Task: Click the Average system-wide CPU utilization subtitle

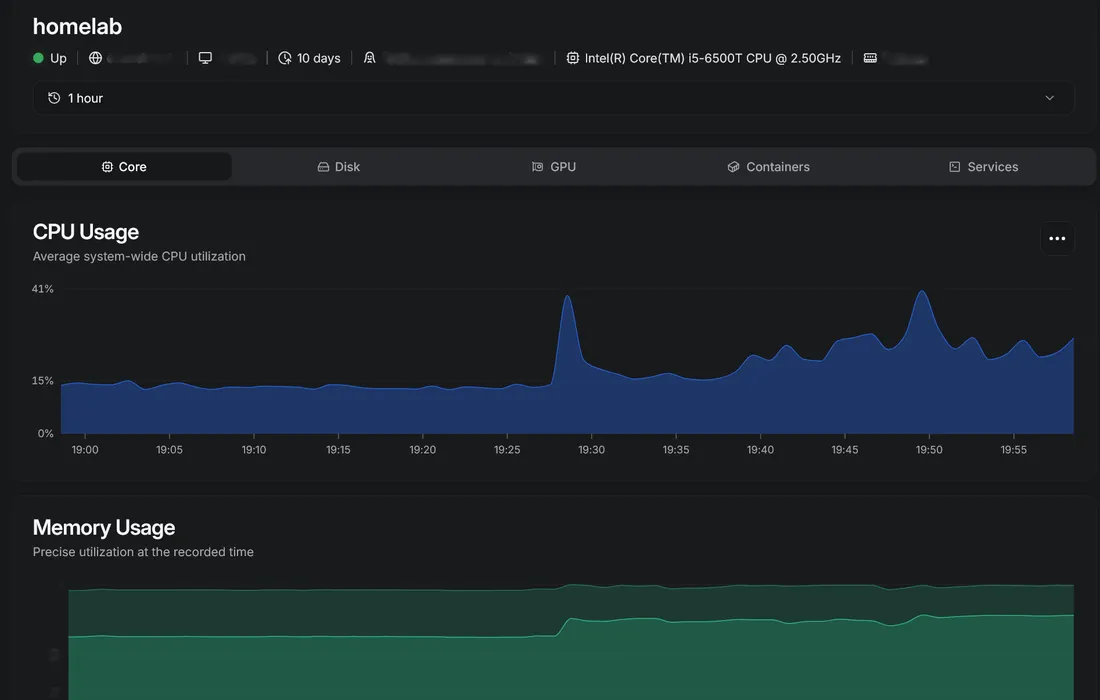Action: [x=139, y=257]
